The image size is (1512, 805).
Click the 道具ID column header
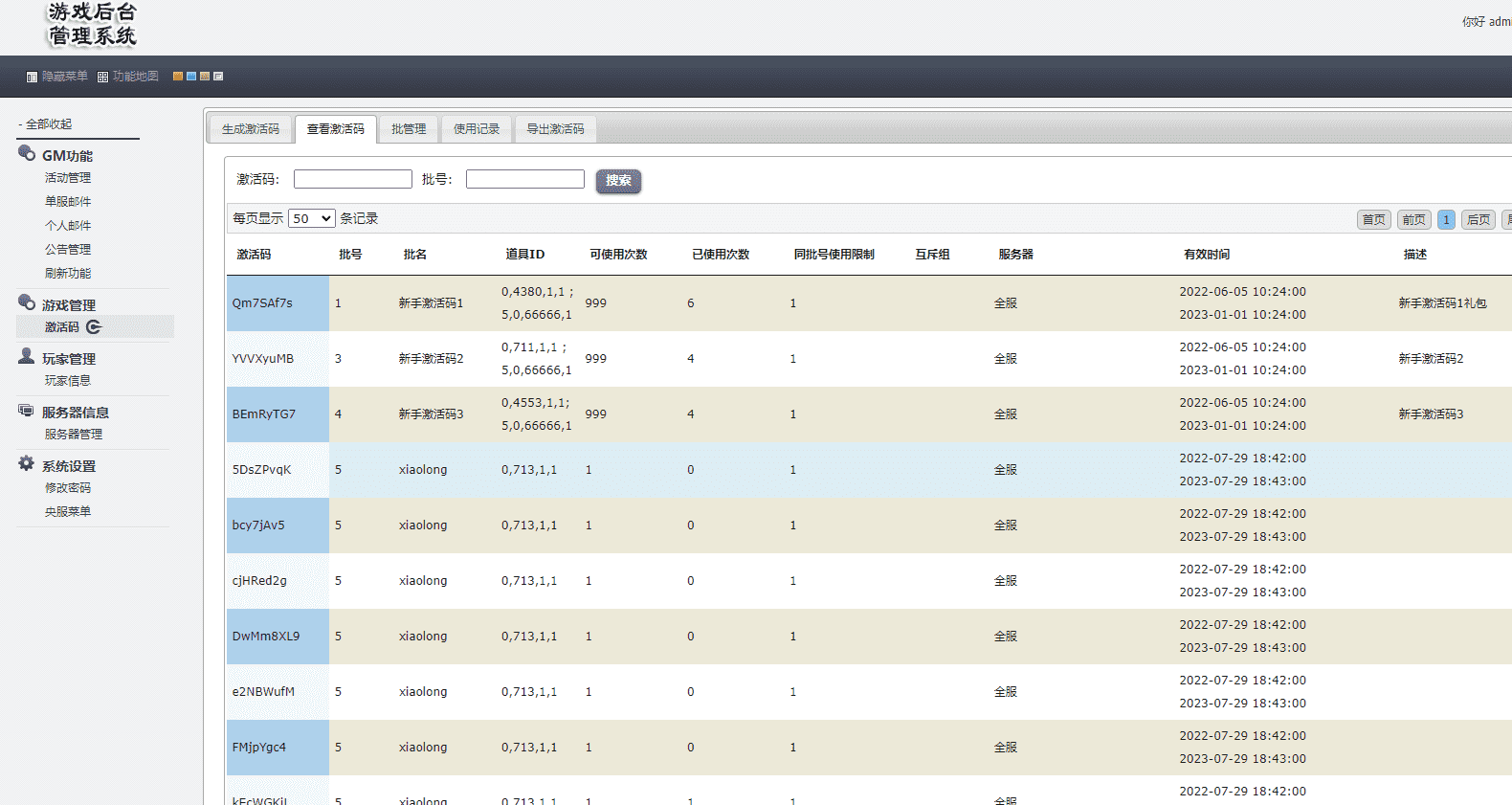[x=525, y=255]
